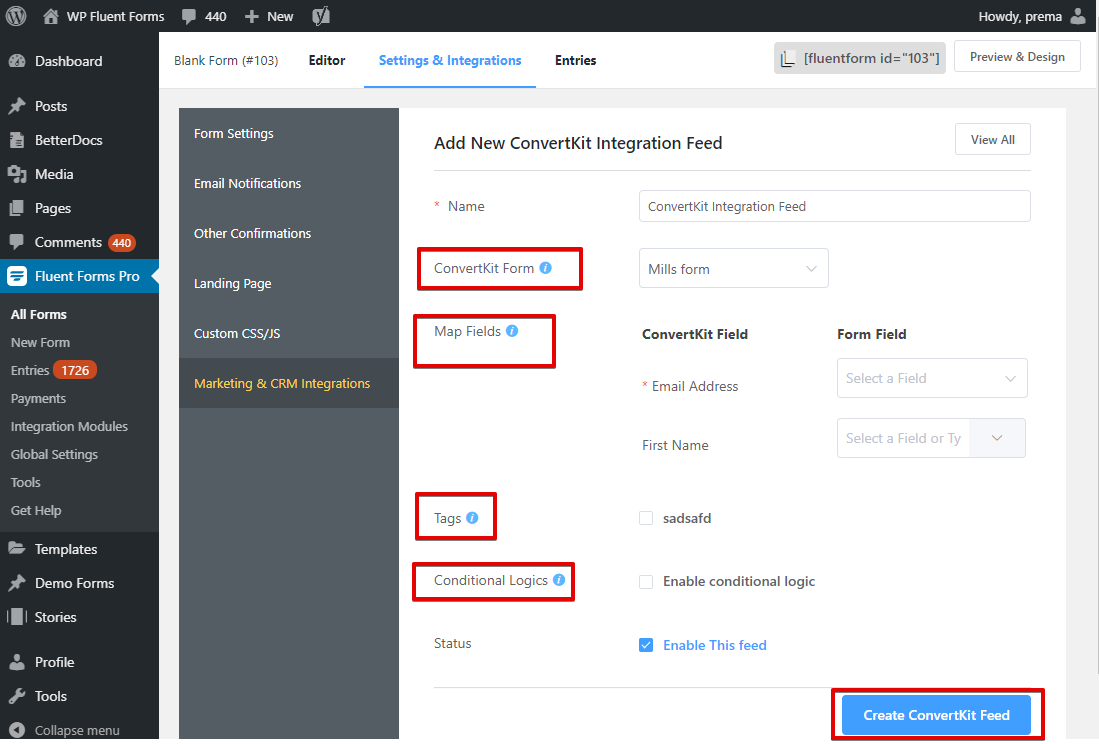Click the Collapse menu arrow icon
The height and width of the screenshot is (744, 1099).
(x=17, y=730)
